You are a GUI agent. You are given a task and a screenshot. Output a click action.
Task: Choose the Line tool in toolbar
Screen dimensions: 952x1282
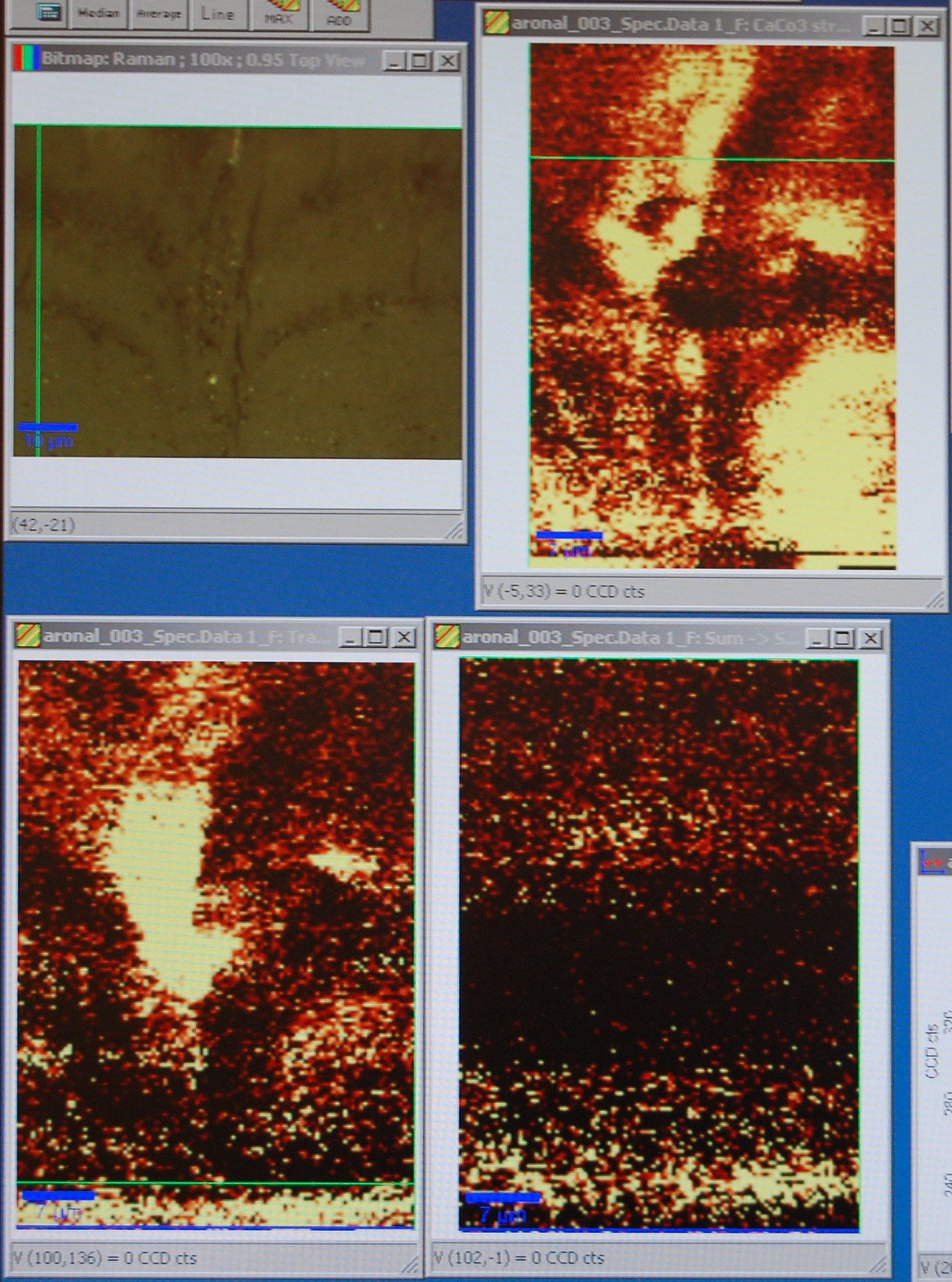(x=217, y=13)
